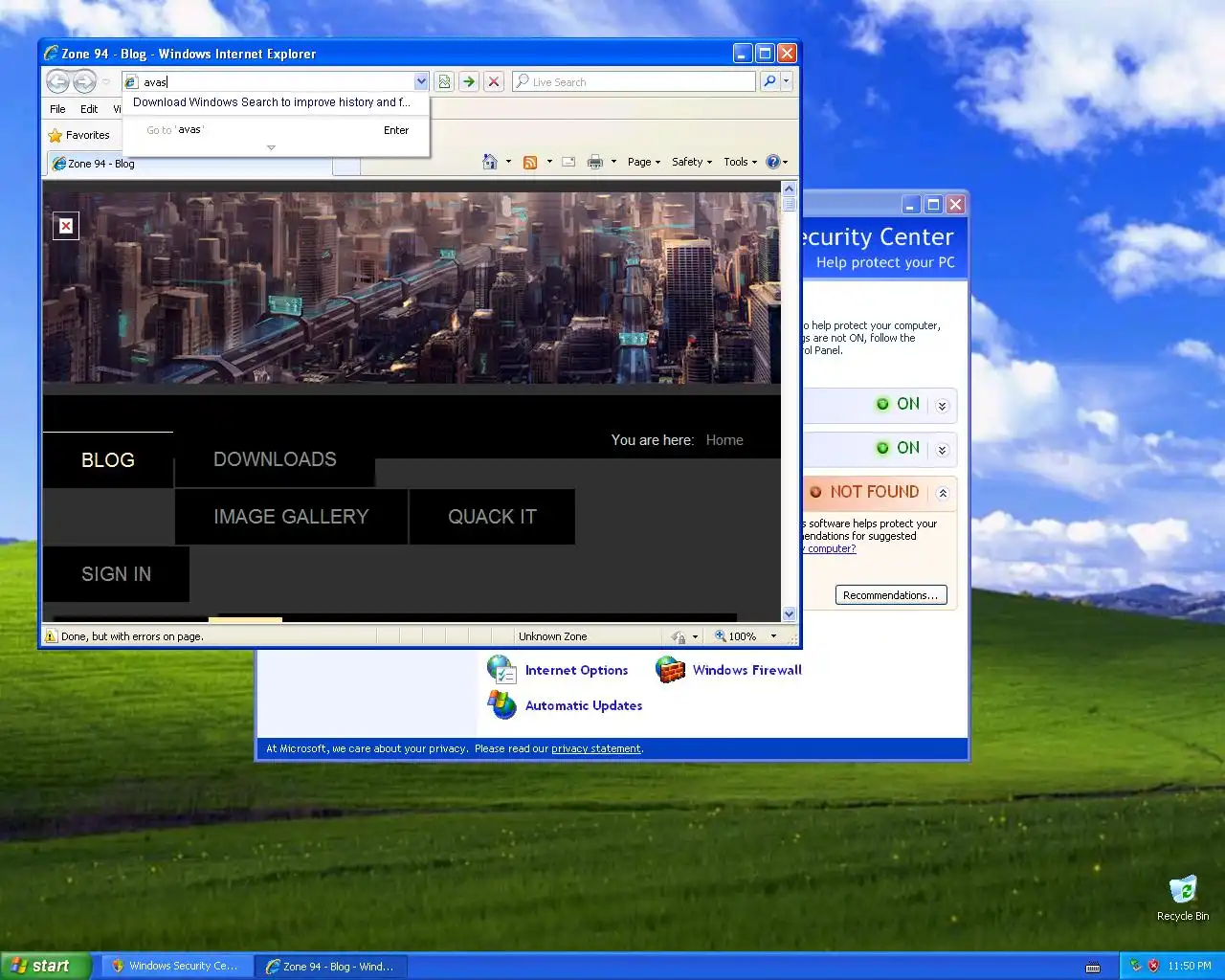Click the zoom magnifier icon showing 100%
Image resolution: width=1225 pixels, height=980 pixels.
click(x=721, y=636)
